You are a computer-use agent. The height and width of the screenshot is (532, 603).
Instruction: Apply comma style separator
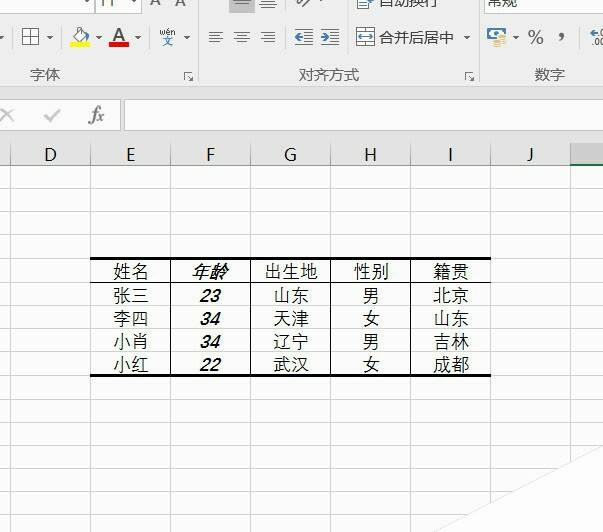(561, 37)
